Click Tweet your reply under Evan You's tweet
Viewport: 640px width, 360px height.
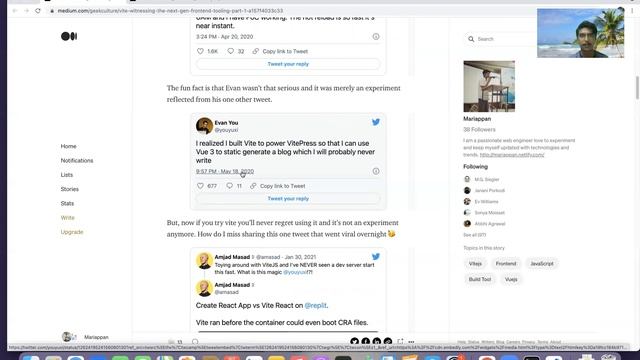288,199
